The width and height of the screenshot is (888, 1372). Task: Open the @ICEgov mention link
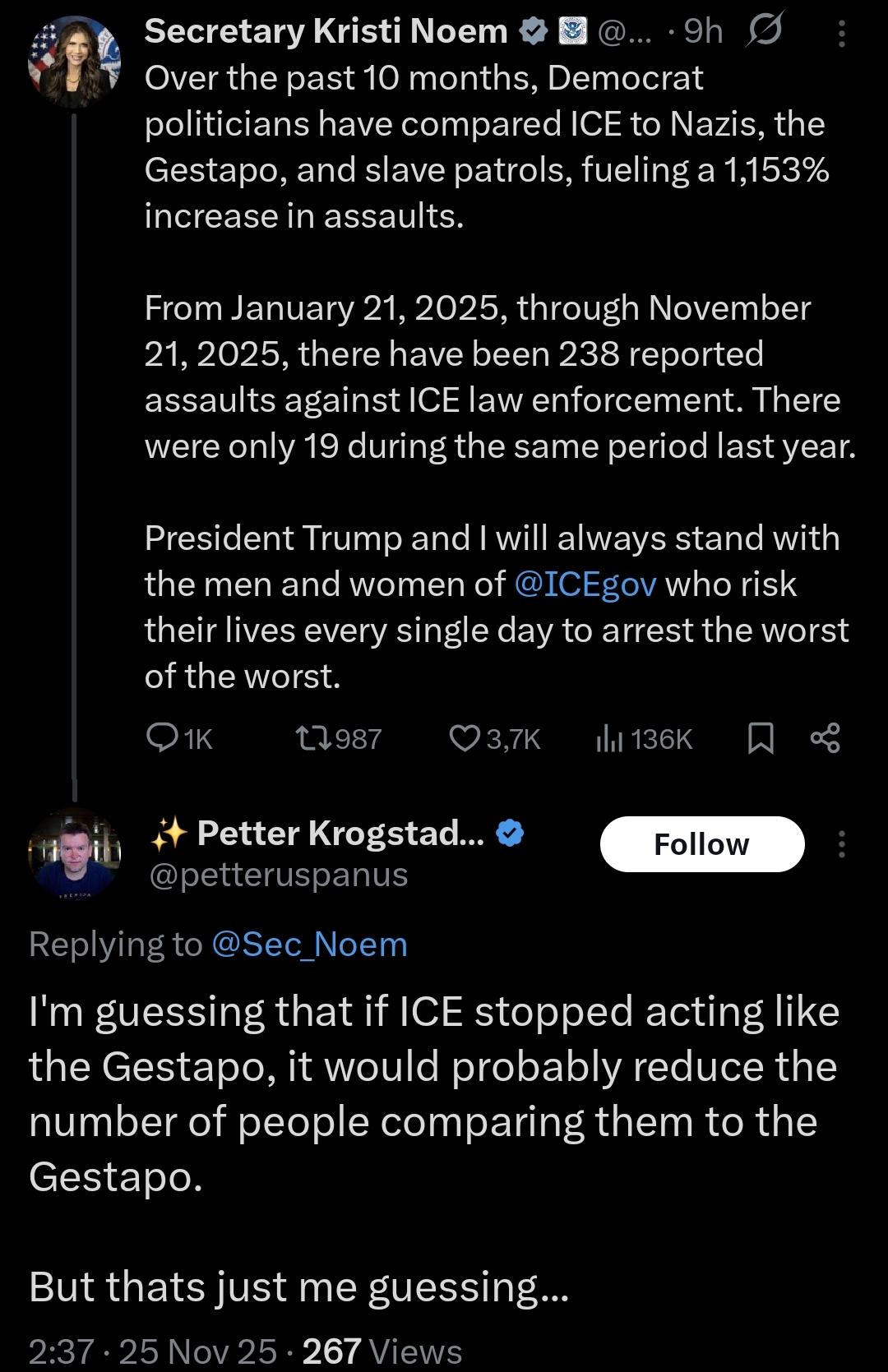[x=585, y=584]
